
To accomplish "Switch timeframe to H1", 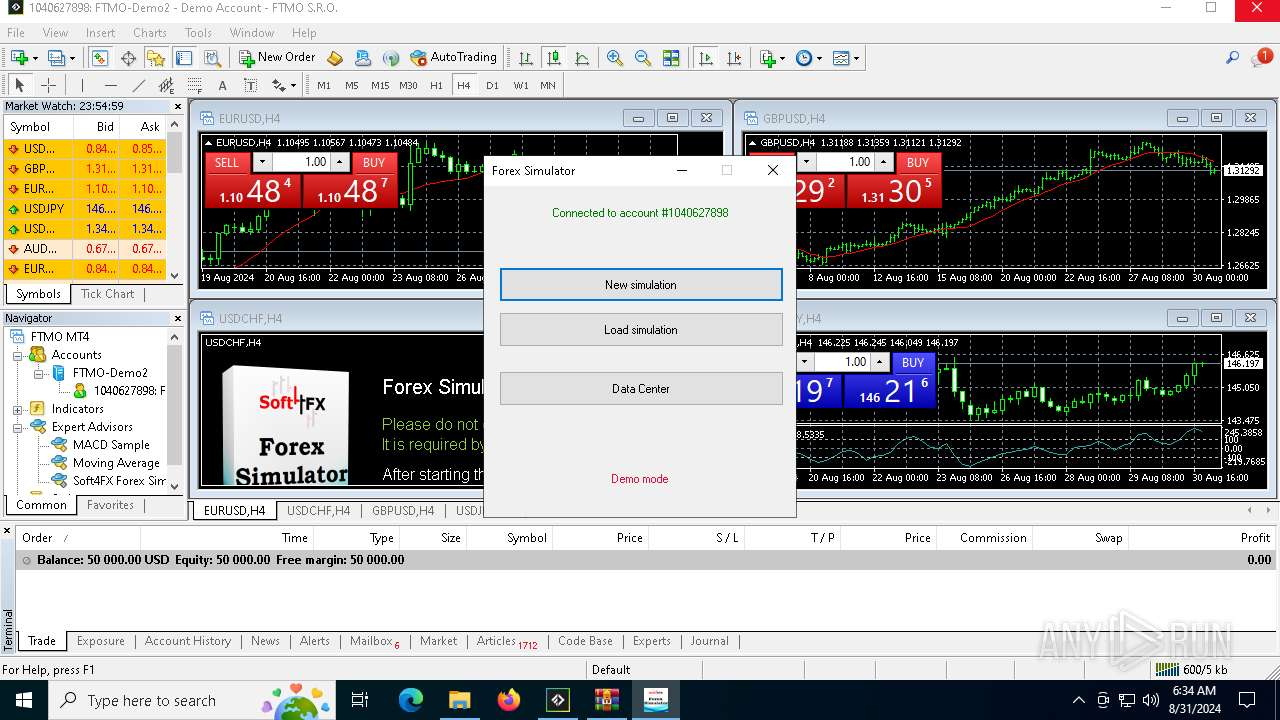I will click(436, 85).
